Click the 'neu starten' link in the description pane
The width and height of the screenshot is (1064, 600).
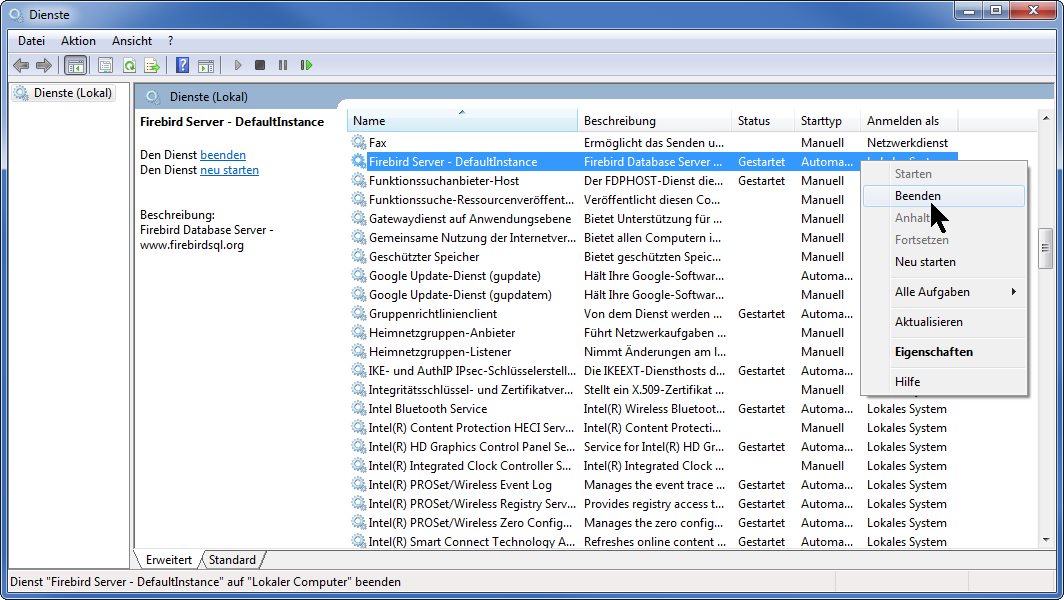click(229, 170)
